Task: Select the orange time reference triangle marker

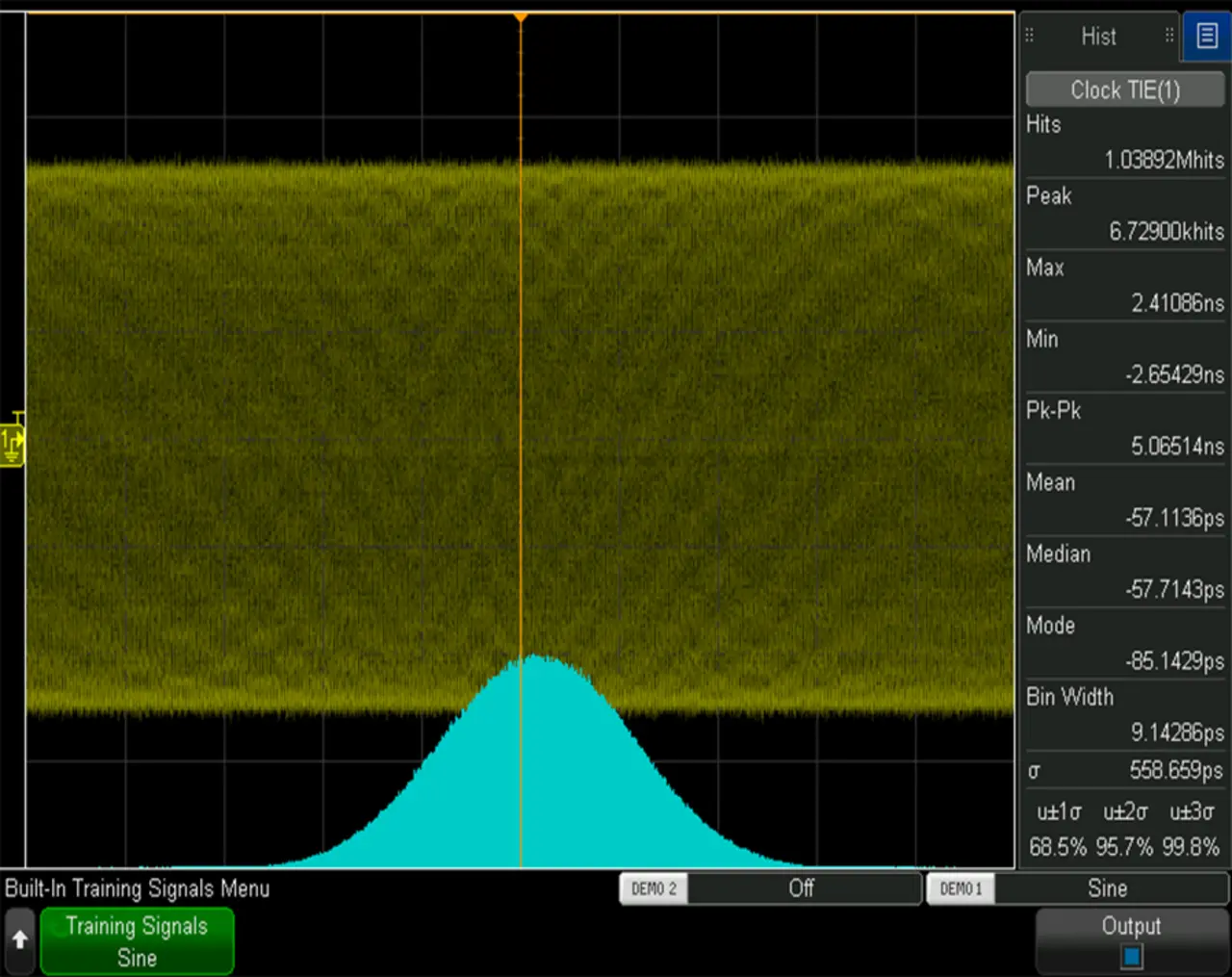Action: tap(521, 17)
